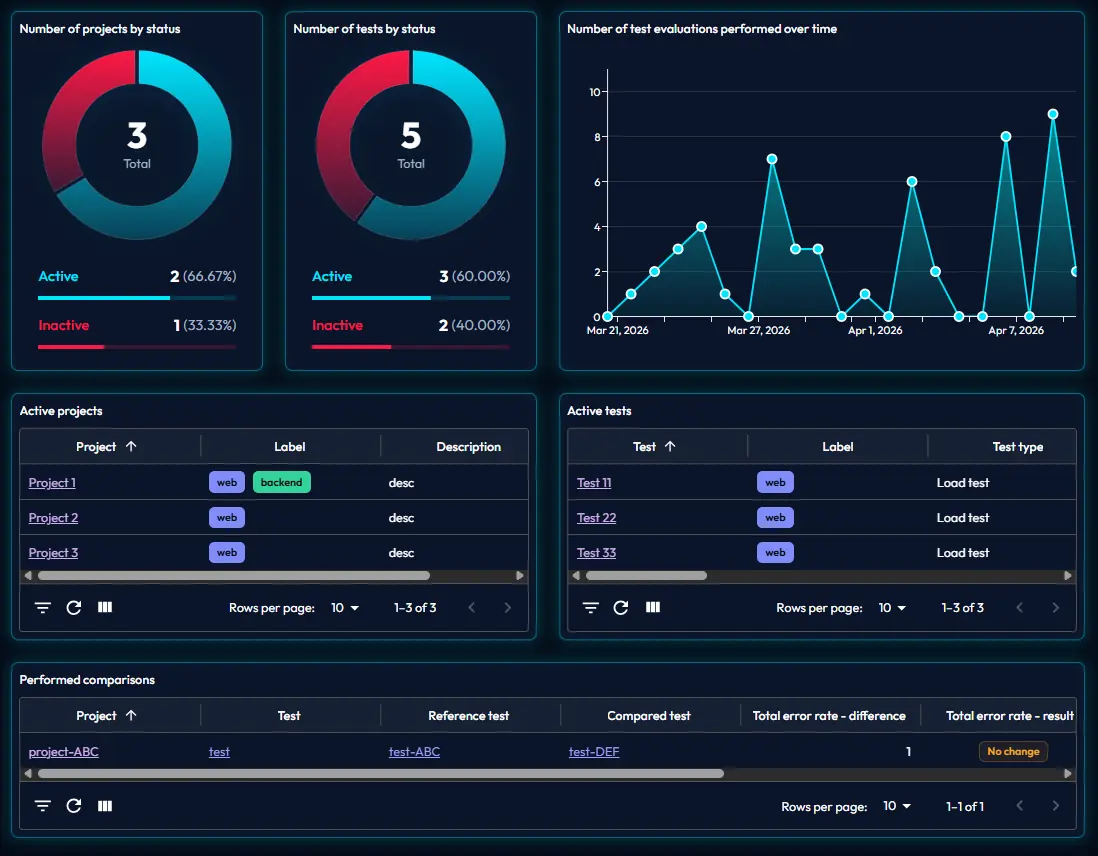Click sort arrow beside Active projects Project column
This screenshot has width=1098, height=856.
point(131,446)
